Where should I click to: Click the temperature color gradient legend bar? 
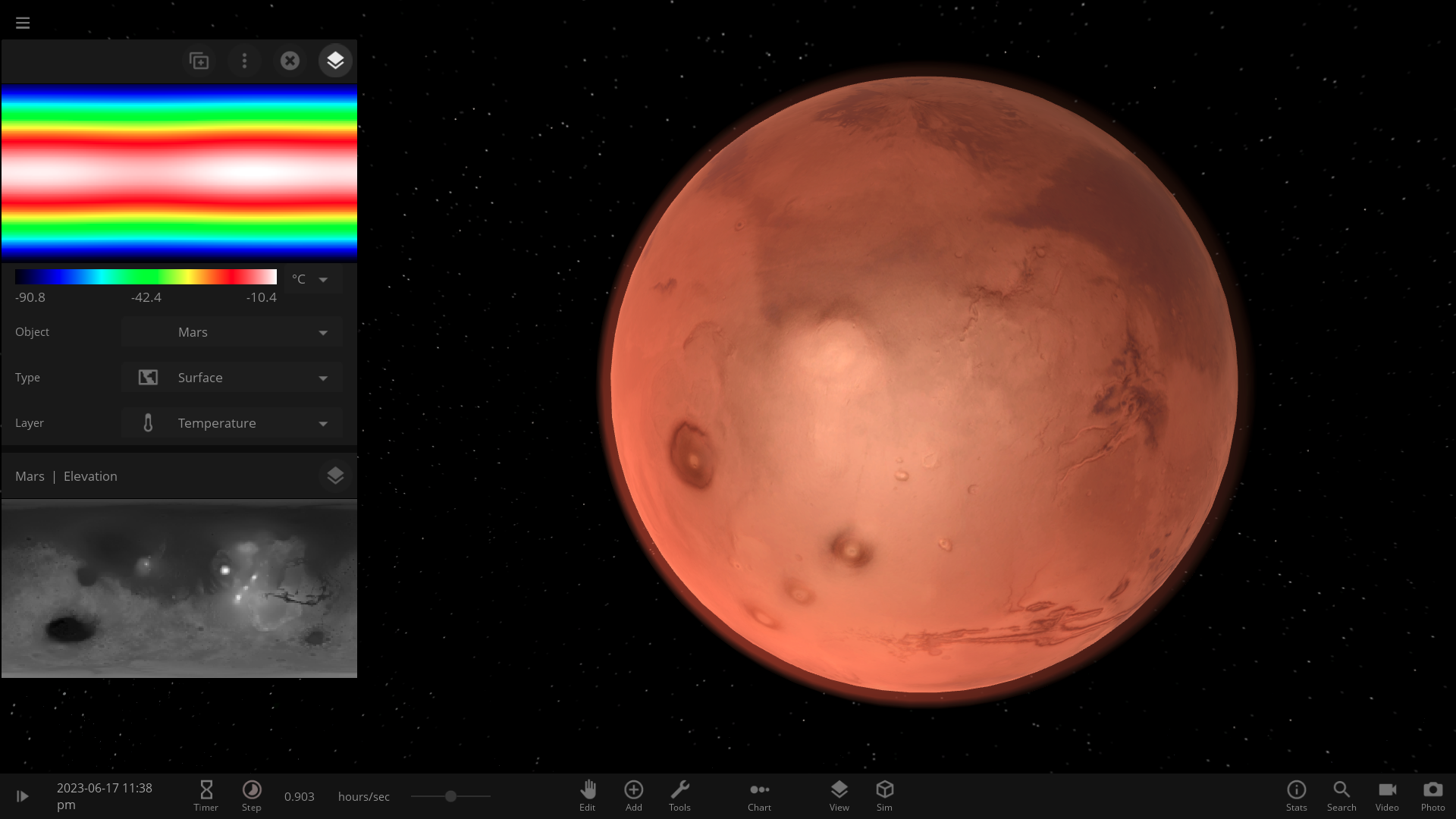(146, 277)
